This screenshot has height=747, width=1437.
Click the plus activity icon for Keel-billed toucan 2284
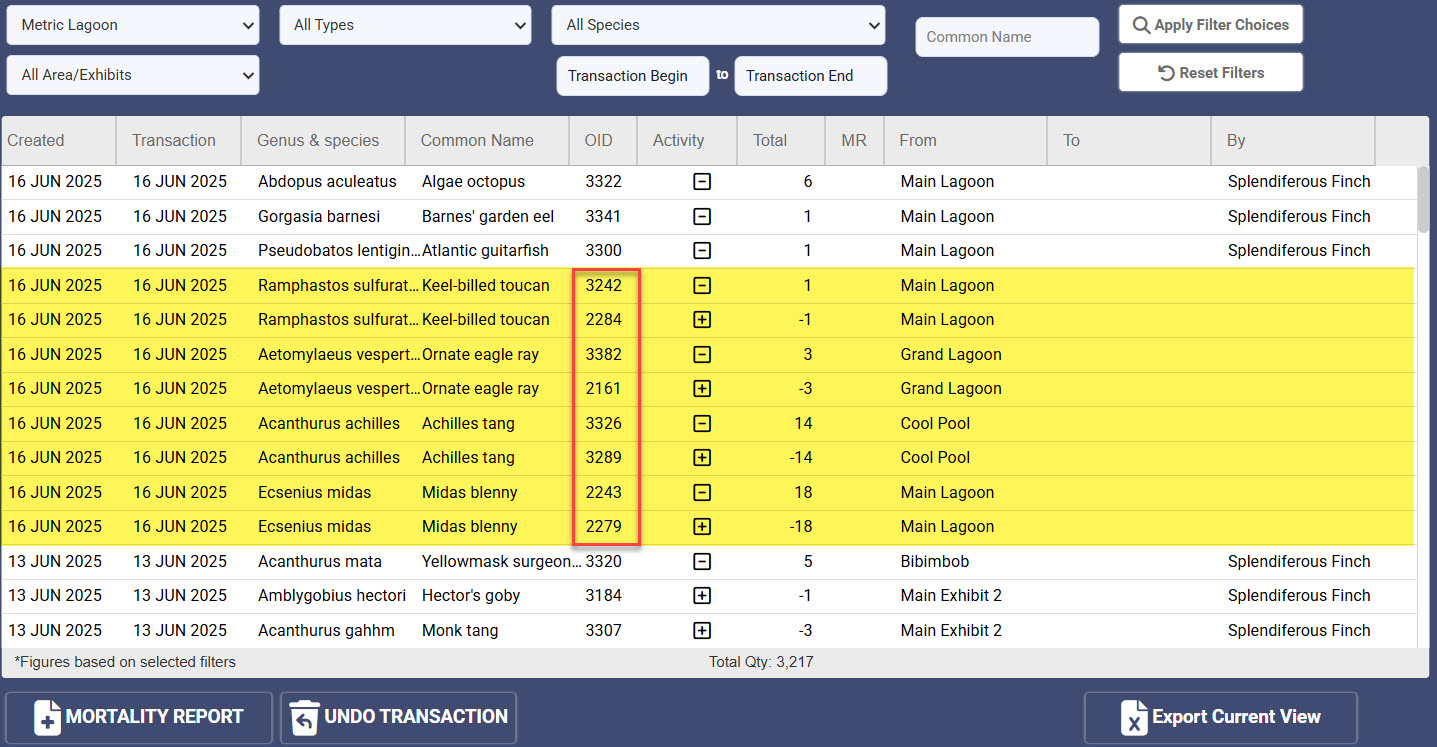coord(702,319)
